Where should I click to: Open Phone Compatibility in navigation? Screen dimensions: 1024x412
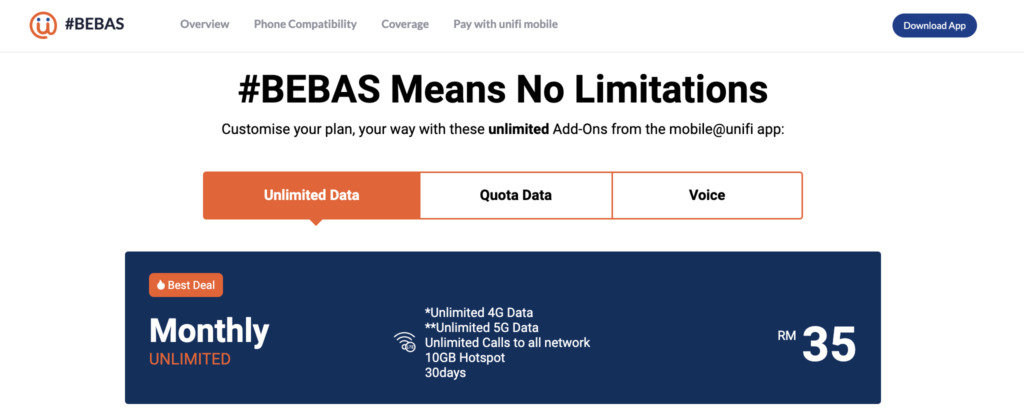[305, 24]
